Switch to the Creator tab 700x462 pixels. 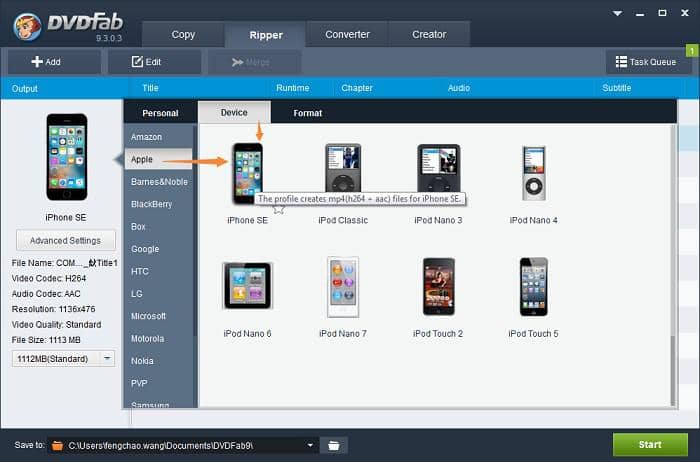(x=429, y=34)
